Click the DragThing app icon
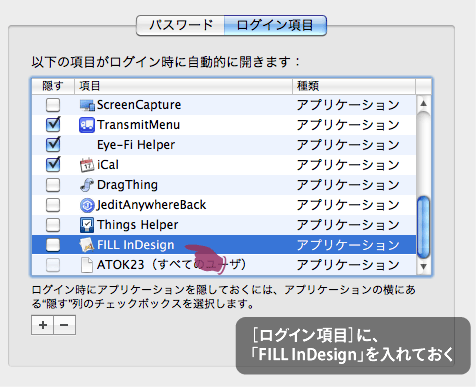 pos(87,185)
